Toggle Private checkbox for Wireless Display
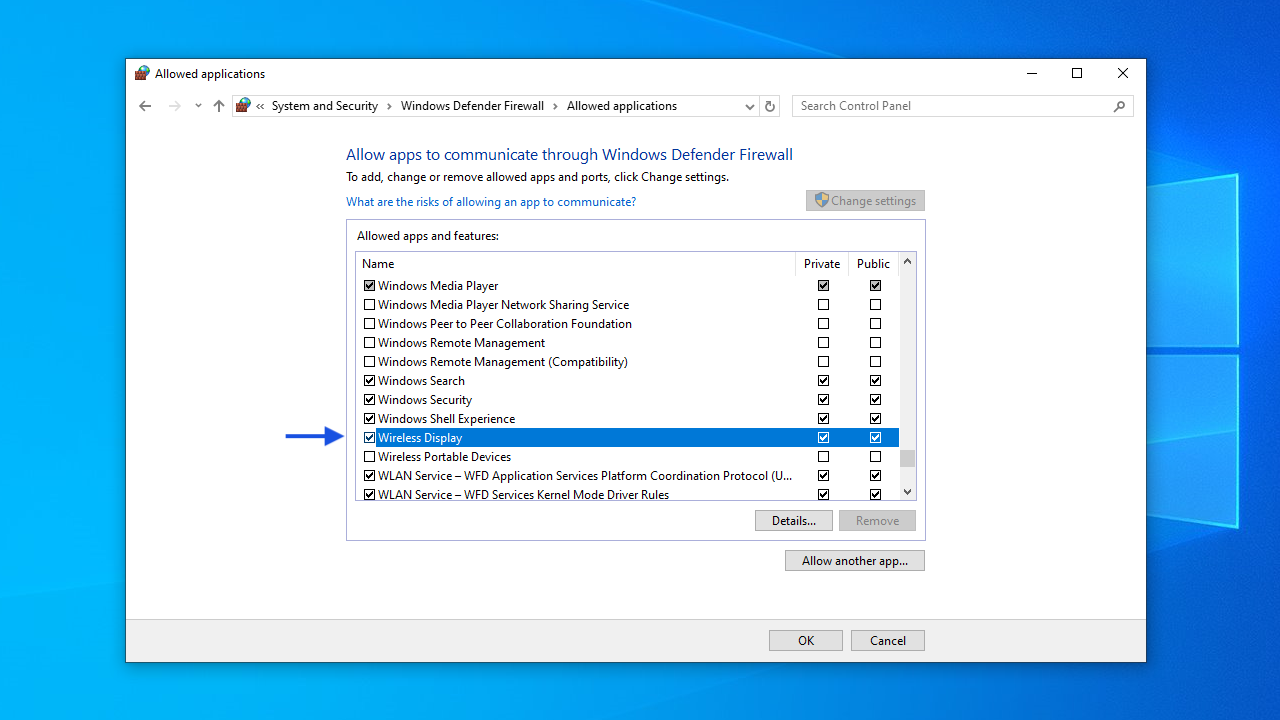The width and height of the screenshot is (1280, 720). 824,438
